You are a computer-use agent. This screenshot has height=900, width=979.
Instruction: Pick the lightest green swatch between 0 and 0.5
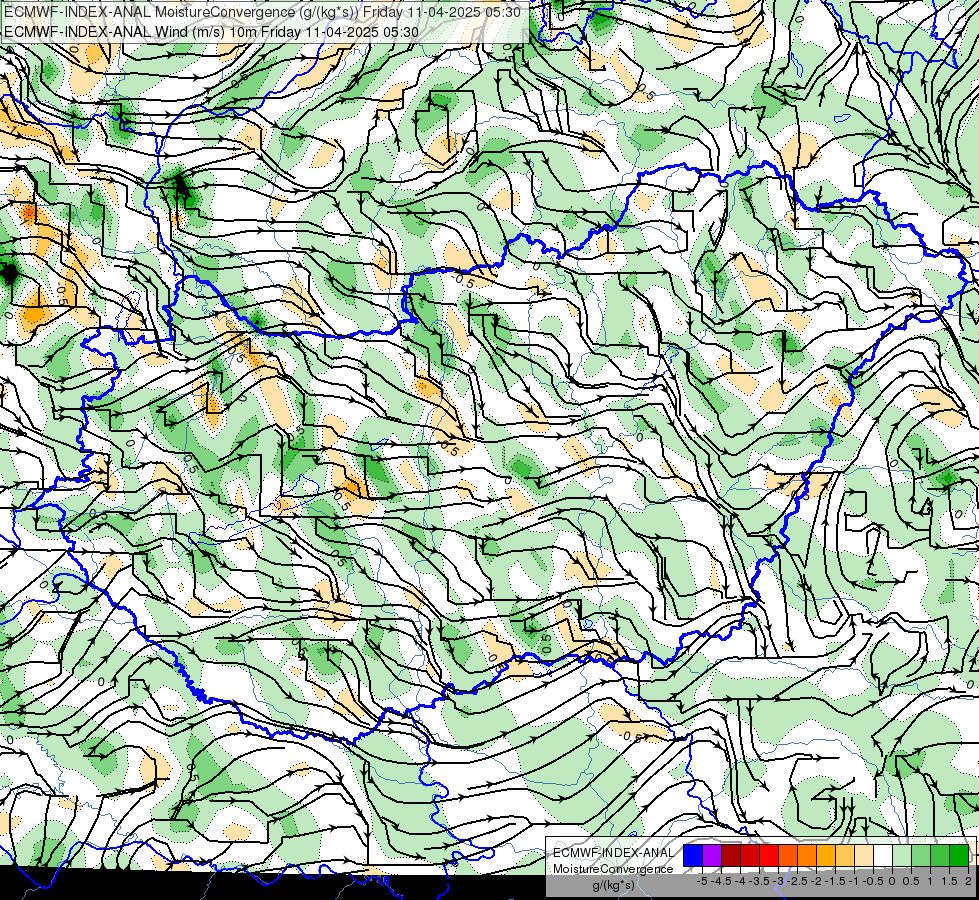point(902,855)
